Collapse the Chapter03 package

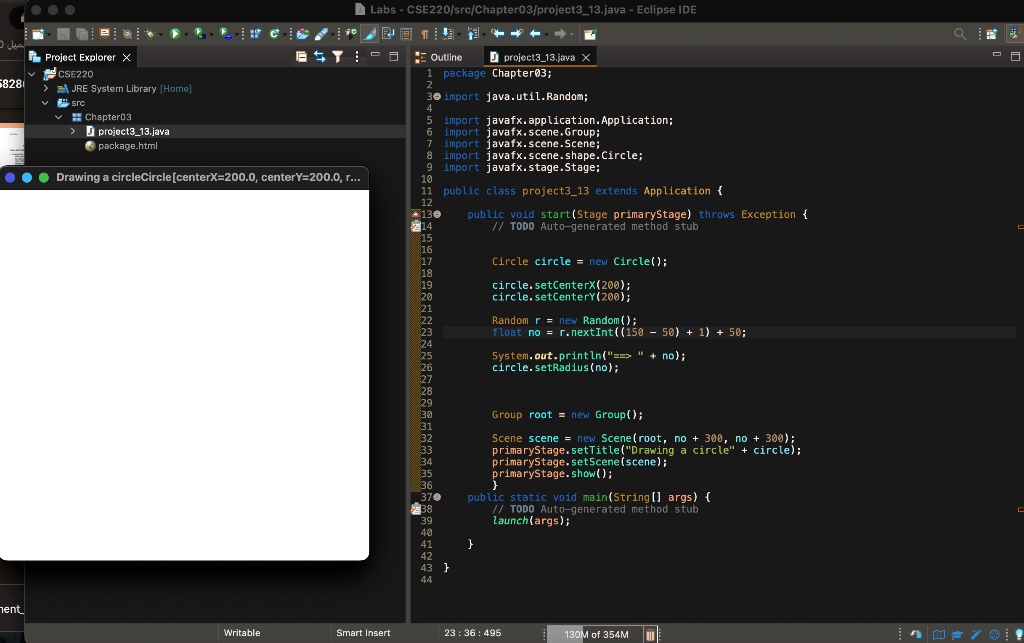tap(58, 117)
